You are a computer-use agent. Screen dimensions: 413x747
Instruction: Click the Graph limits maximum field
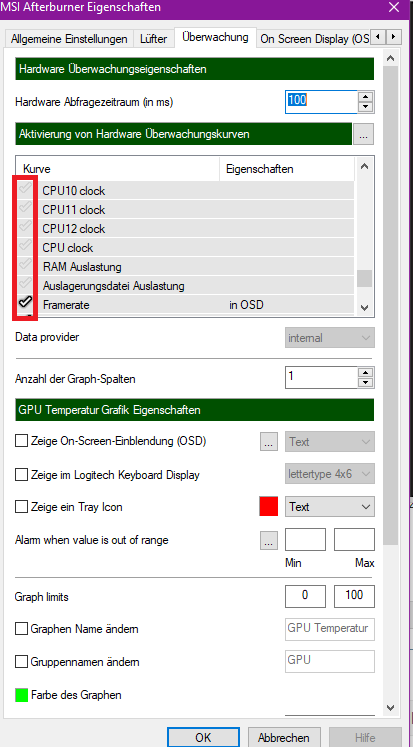tap(354, 596)
